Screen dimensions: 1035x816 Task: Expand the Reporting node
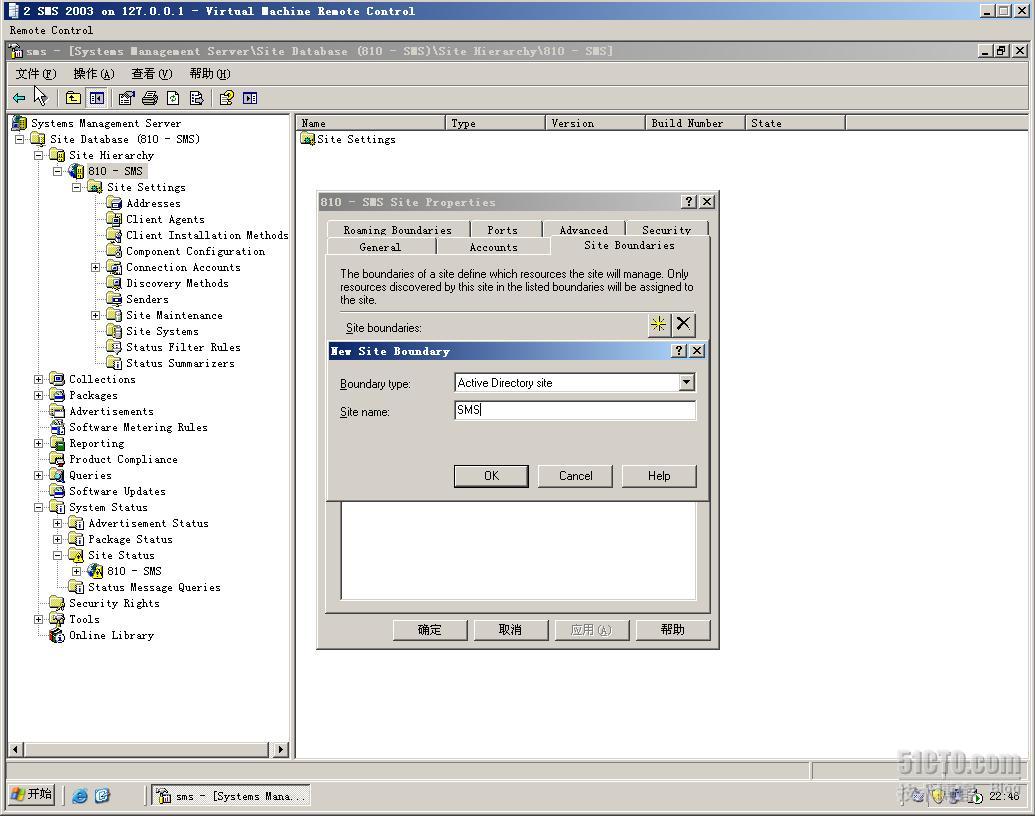click(39, 444)
